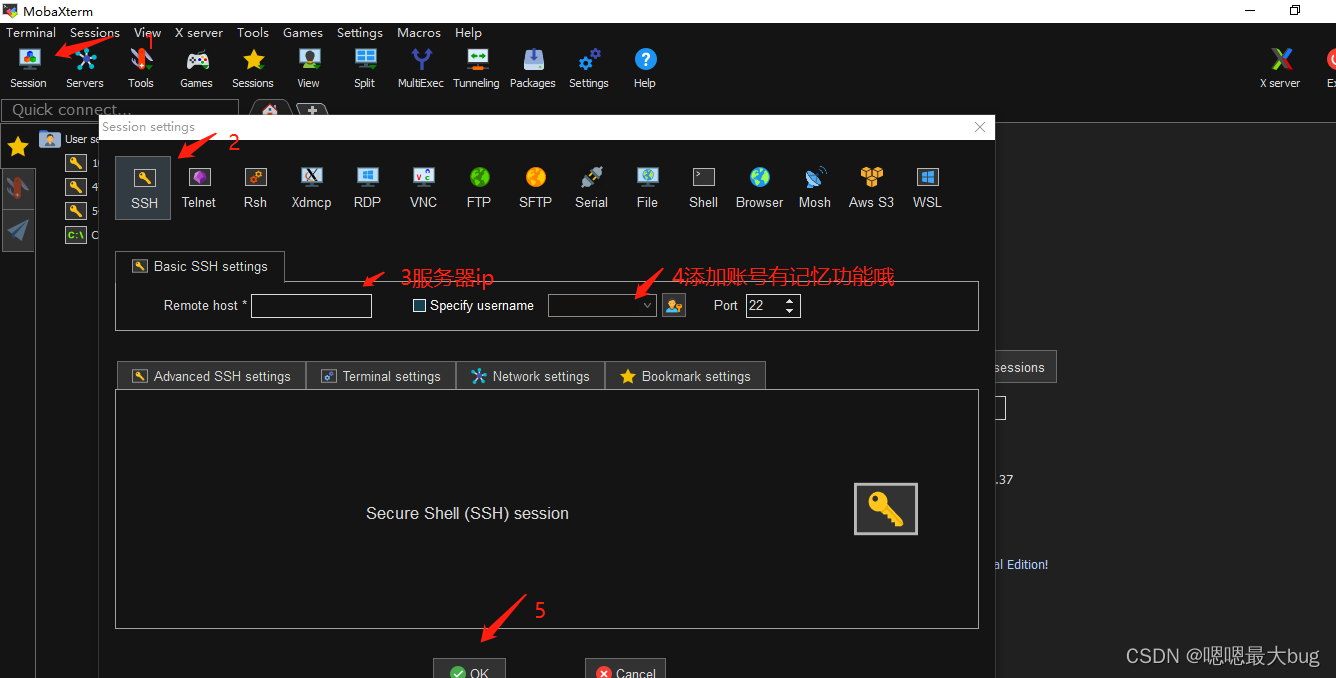Image resolution: width=1336 pixels, height=678 pixels.
Task: Select the User sessions tree folder
Action: [68, 139]
